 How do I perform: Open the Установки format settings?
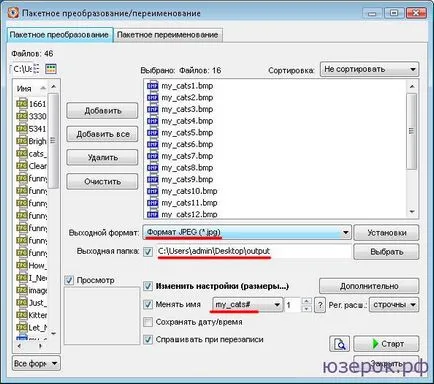pyautogui.click(x=386, y=233)
